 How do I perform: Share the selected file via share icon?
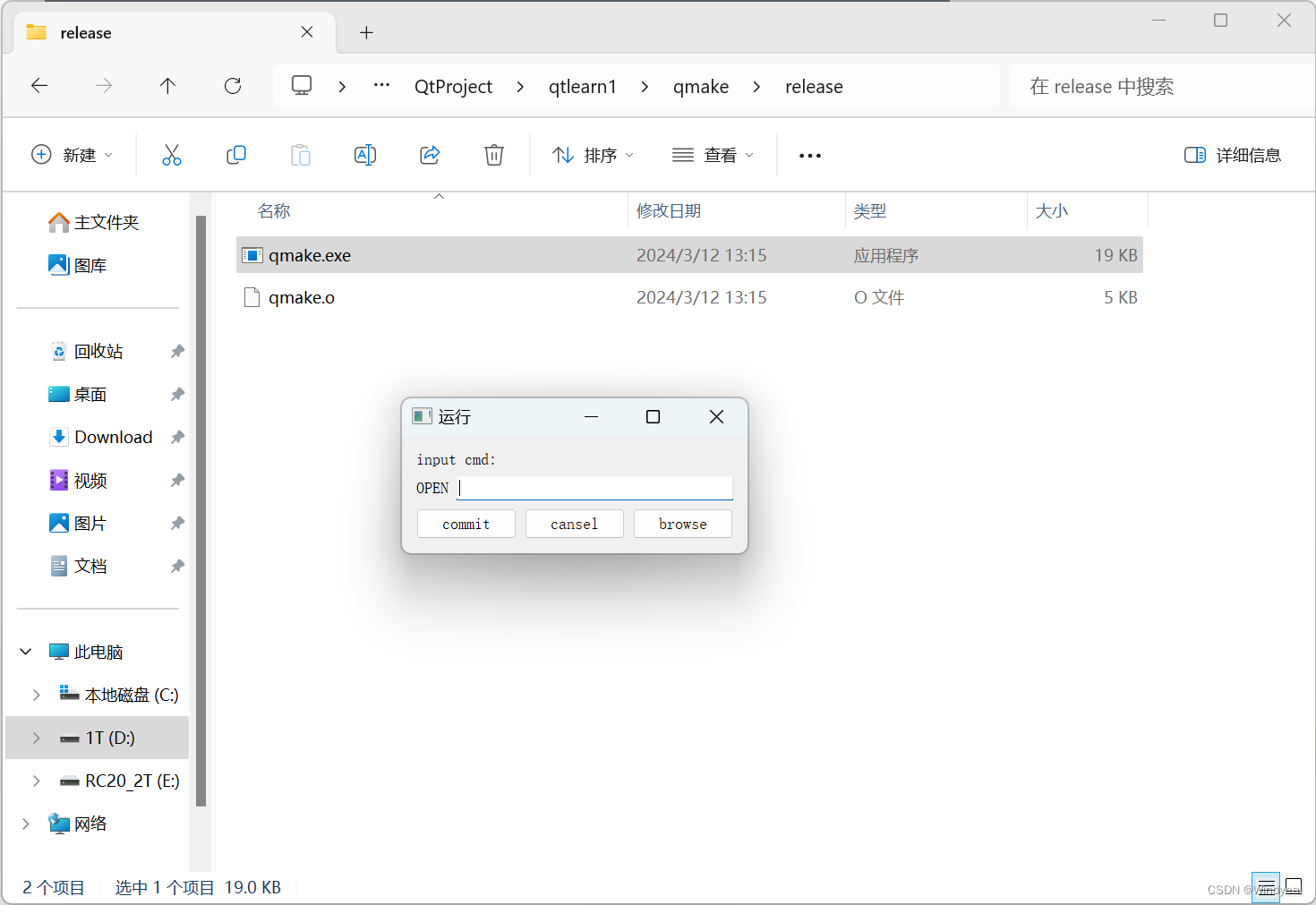[x=430, y=154]
